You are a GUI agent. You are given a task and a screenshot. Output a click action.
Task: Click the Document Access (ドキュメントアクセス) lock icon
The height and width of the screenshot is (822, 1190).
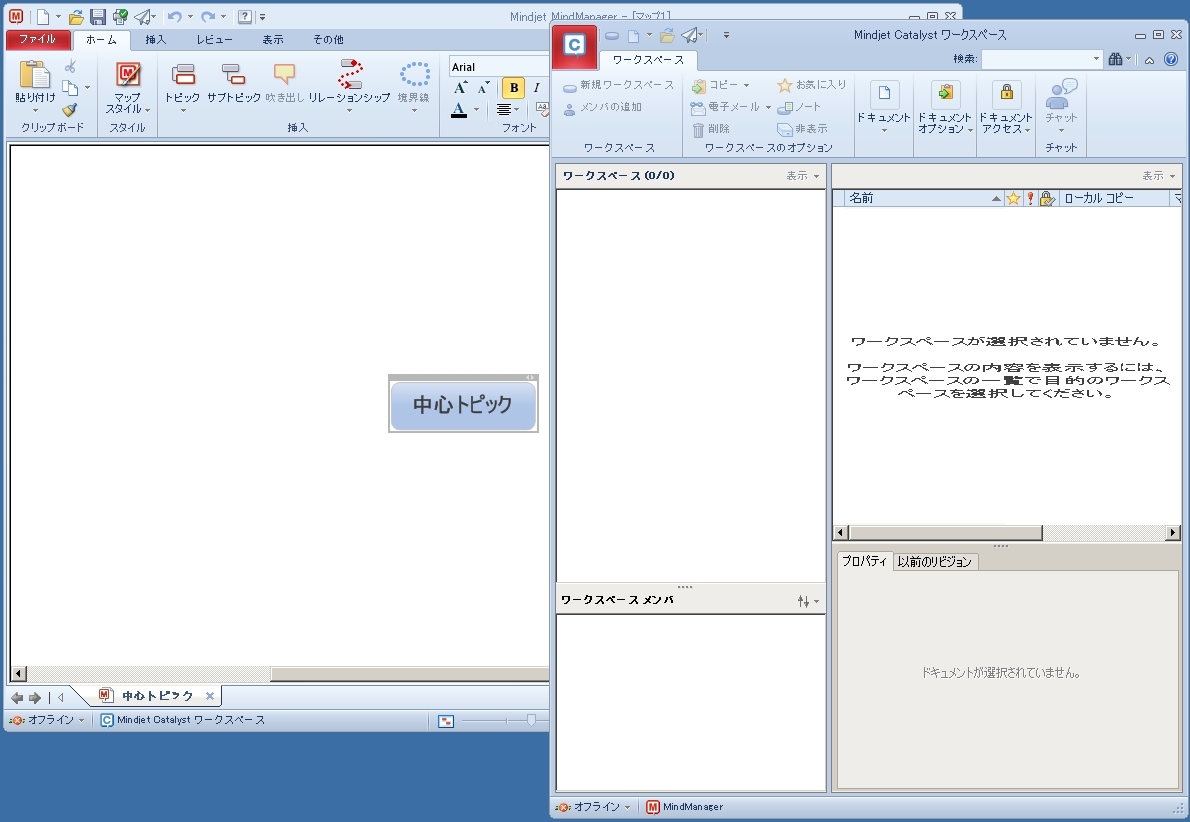click(1006, 94)
